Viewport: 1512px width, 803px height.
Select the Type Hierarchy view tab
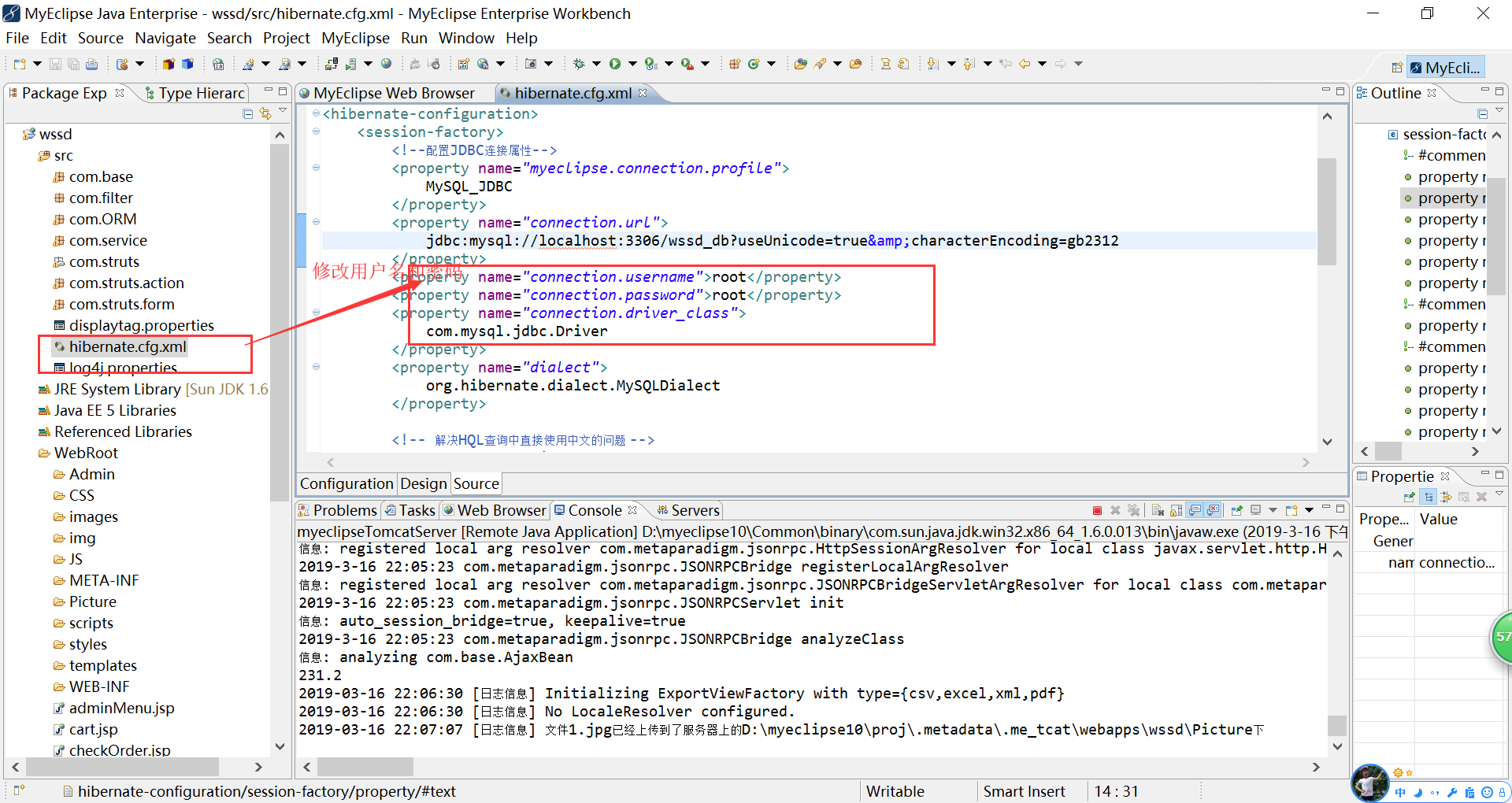point(195,93)
